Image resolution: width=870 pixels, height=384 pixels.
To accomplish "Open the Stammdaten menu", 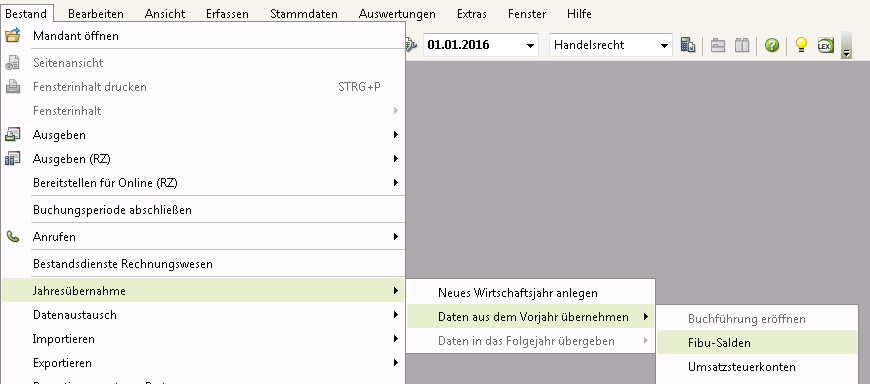I will coord(304,14).
